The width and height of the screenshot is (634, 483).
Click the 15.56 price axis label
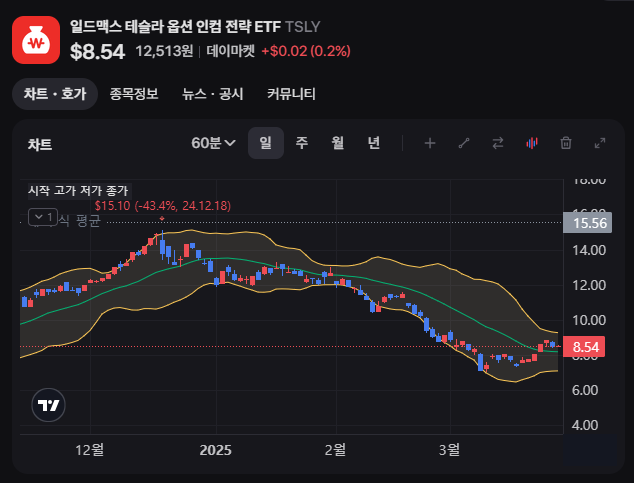click(588, 223)
